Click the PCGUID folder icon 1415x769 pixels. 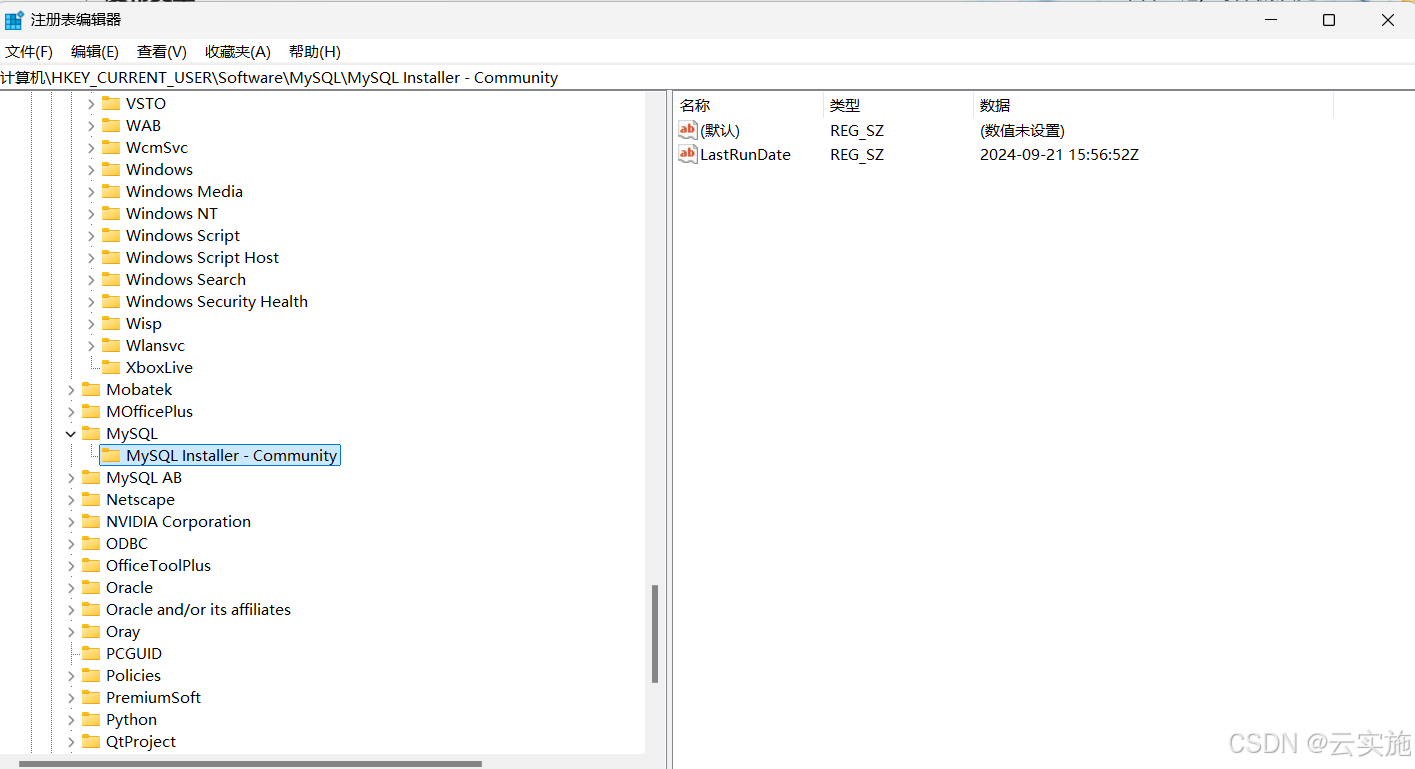pyautogui.click(x=91, y=654)
